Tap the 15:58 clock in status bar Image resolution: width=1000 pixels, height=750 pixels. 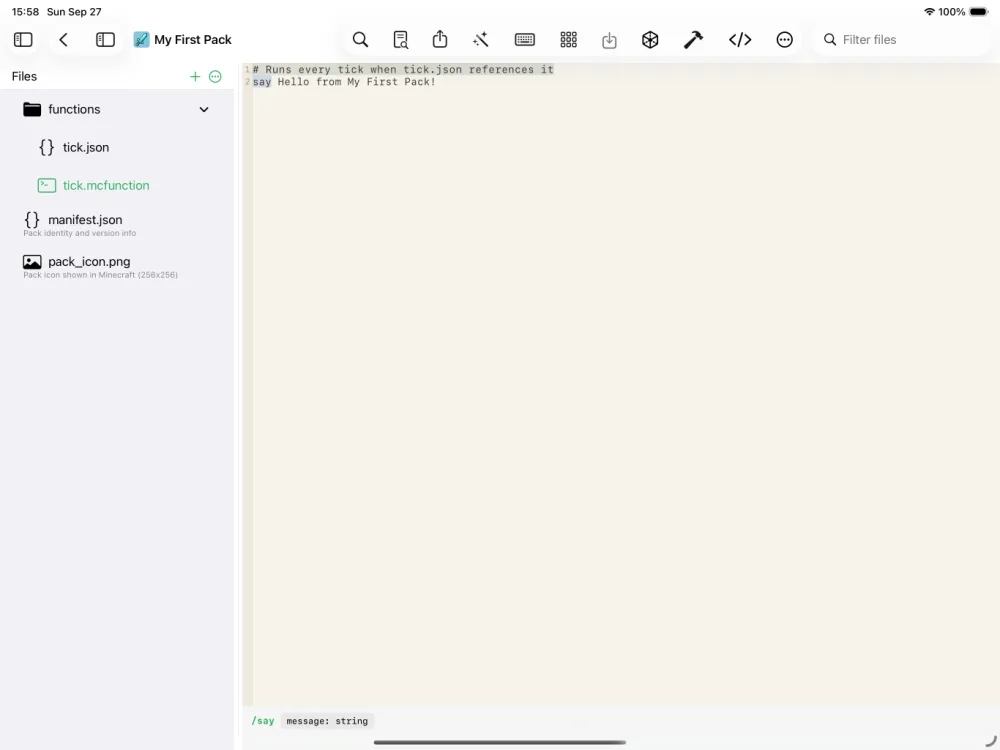(x=25, y=11)
